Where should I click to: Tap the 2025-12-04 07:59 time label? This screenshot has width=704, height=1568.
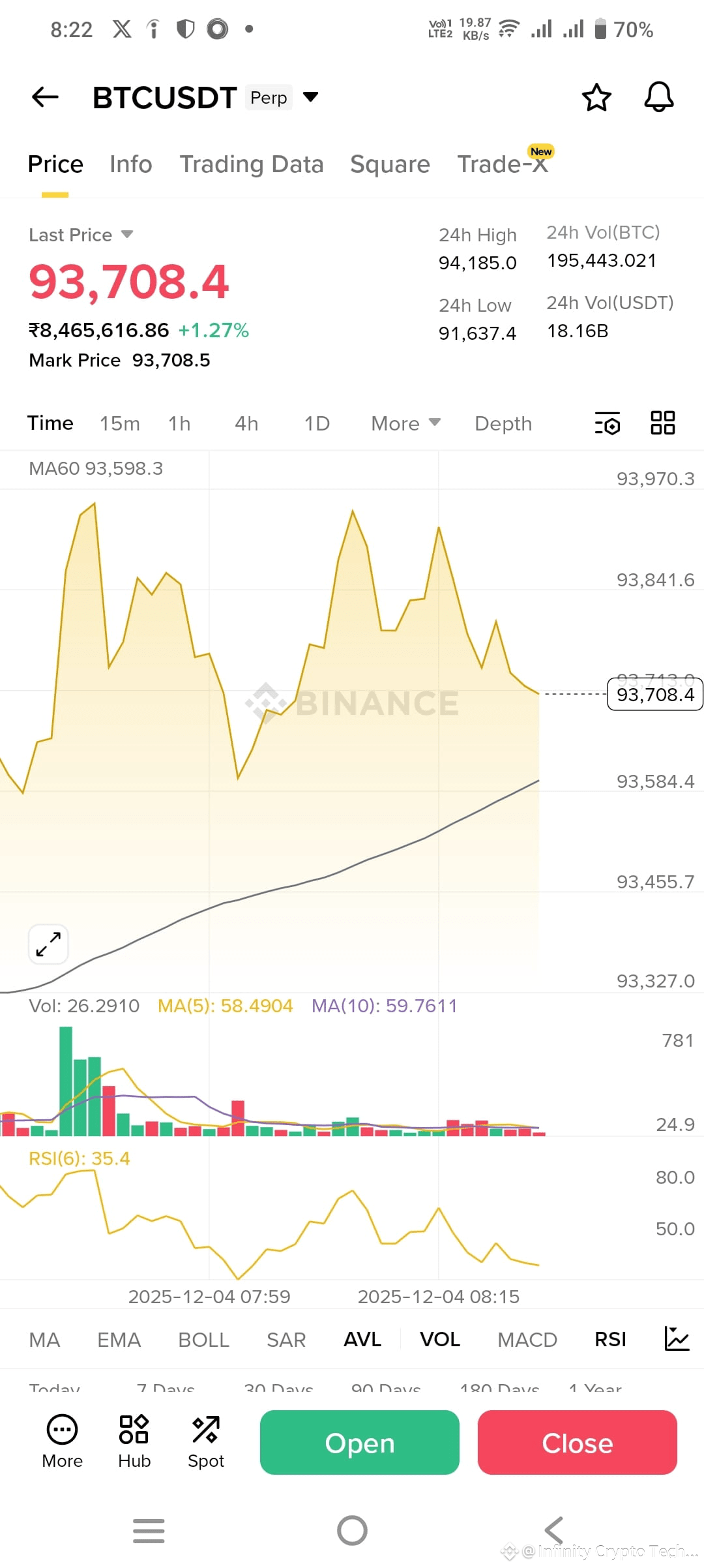point(209,1297)
